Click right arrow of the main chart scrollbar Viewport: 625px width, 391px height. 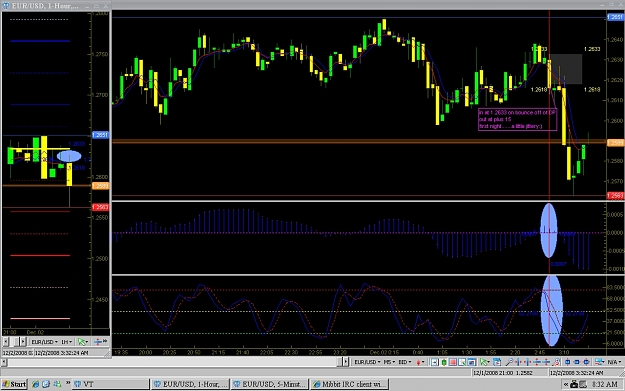coord(346,362)
